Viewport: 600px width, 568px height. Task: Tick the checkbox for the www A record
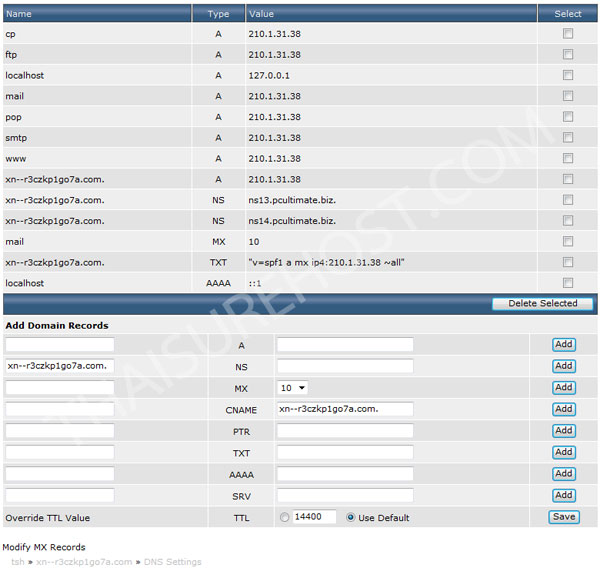tap(568, 158)
